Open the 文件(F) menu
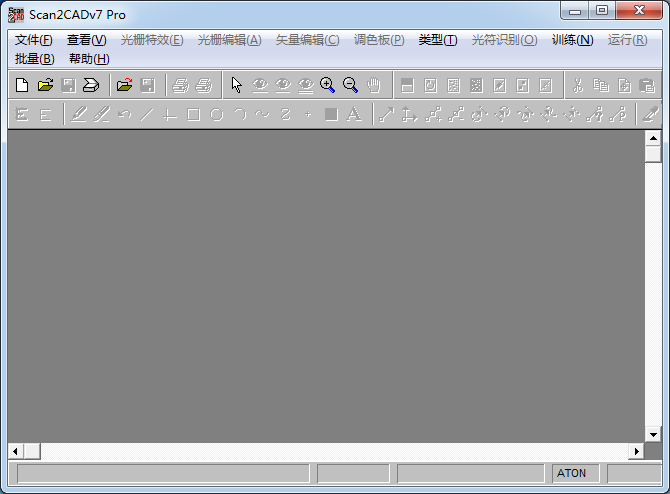Image resolution: width=670 pixels, height=494 pixels. (x=34, y=40)
